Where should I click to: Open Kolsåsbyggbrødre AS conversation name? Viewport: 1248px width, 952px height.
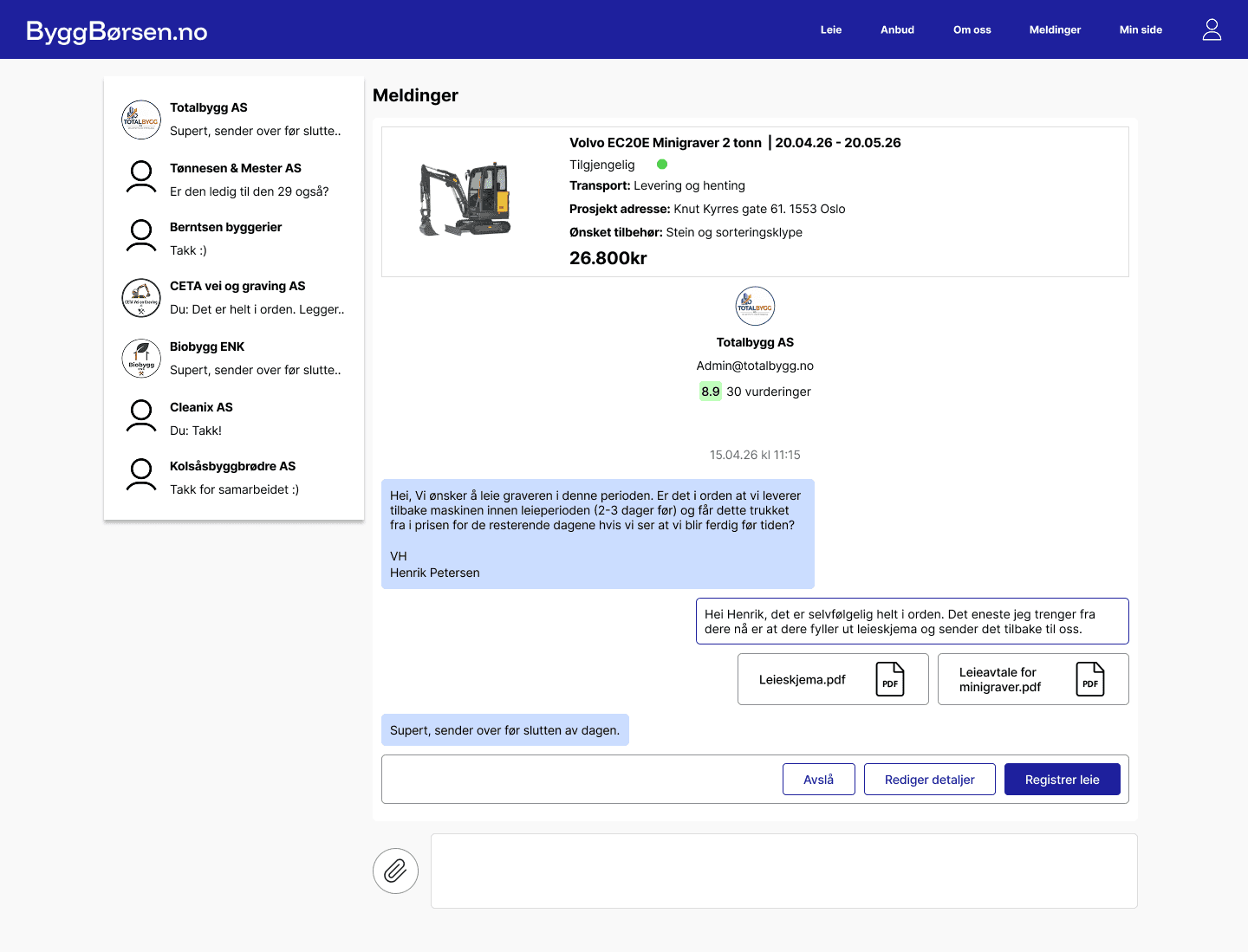coord(233,466)
